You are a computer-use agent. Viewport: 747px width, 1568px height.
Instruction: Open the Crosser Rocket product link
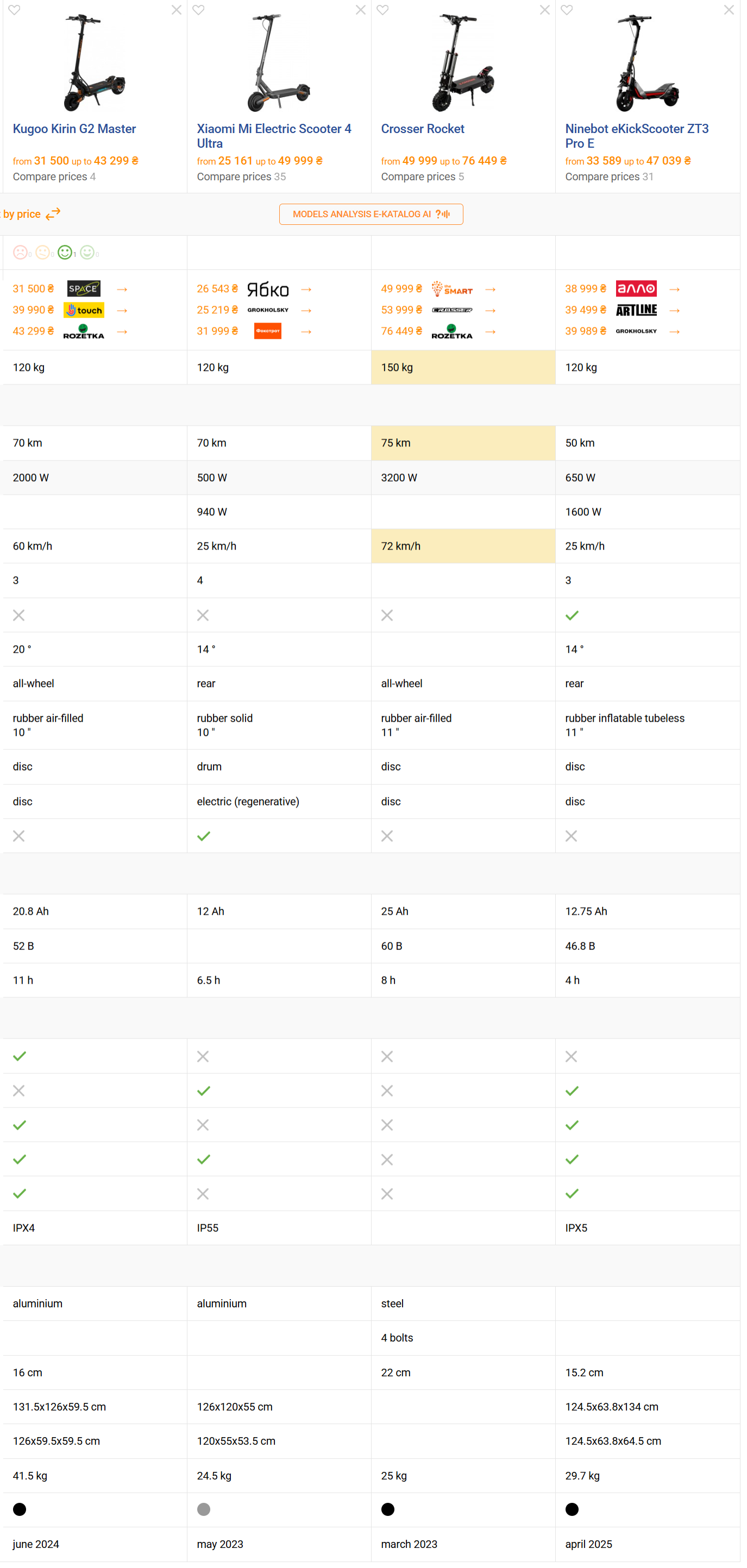tap(423, 128)
